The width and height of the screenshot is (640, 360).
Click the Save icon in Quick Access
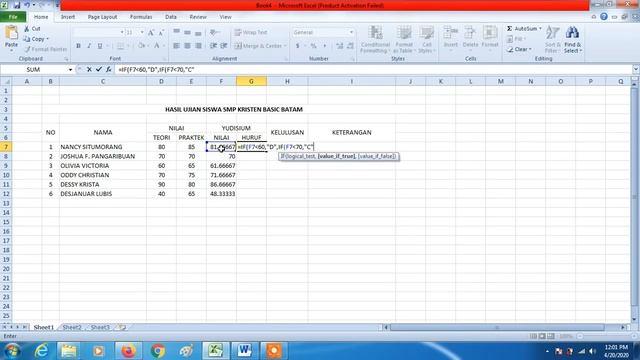(17, 5)
